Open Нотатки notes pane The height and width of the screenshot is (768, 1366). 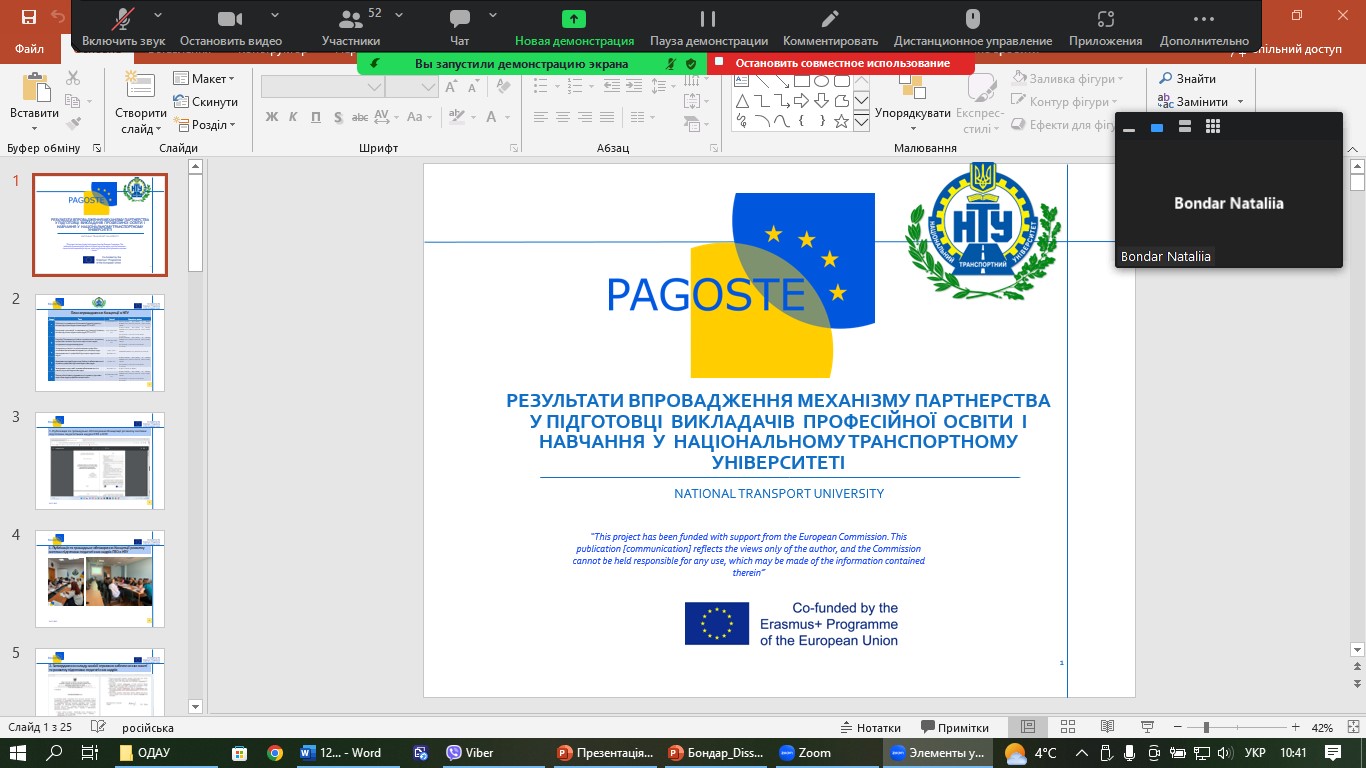coord(870,728)
